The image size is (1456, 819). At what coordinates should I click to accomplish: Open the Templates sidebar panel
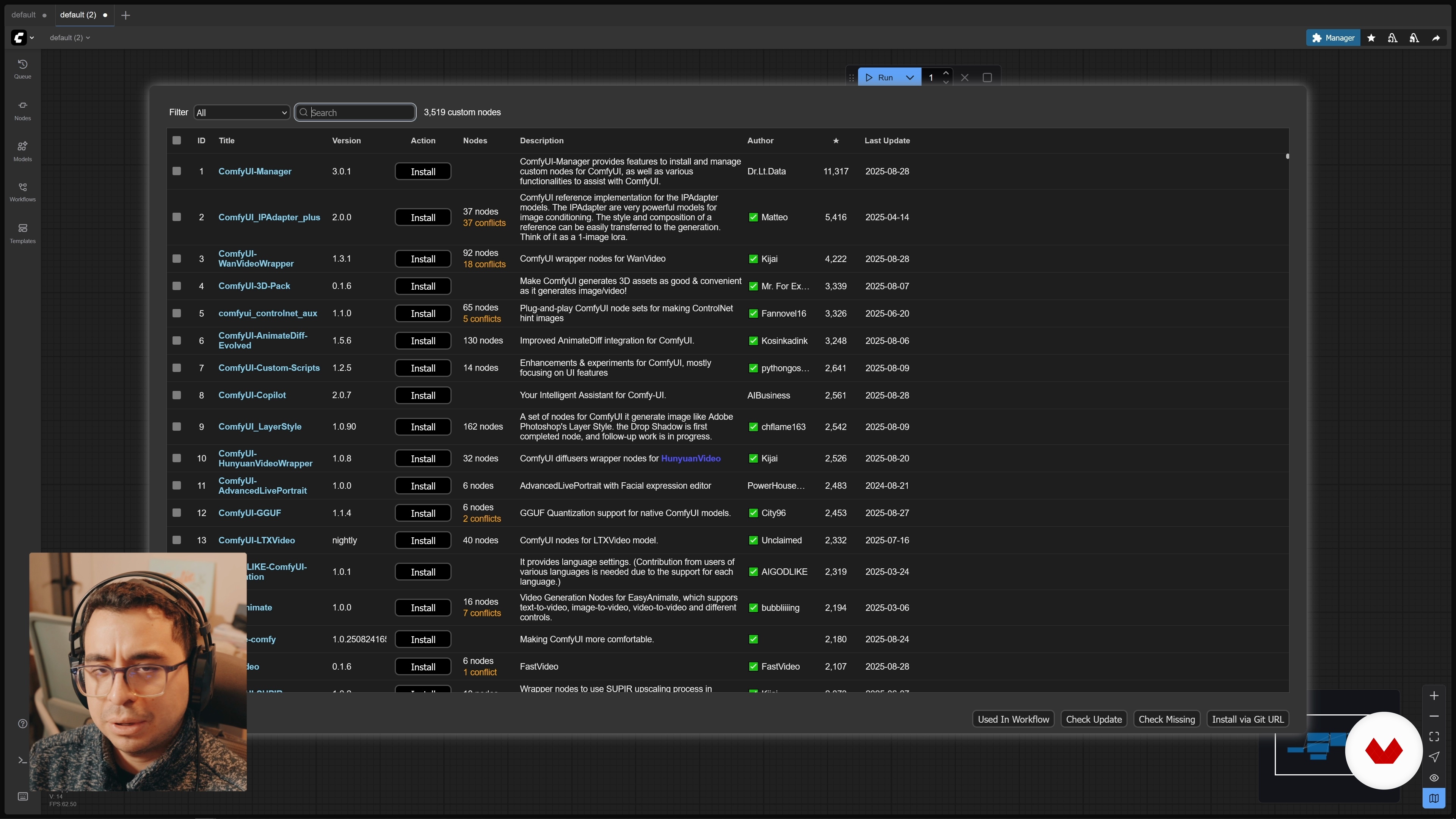click(23, 234)
